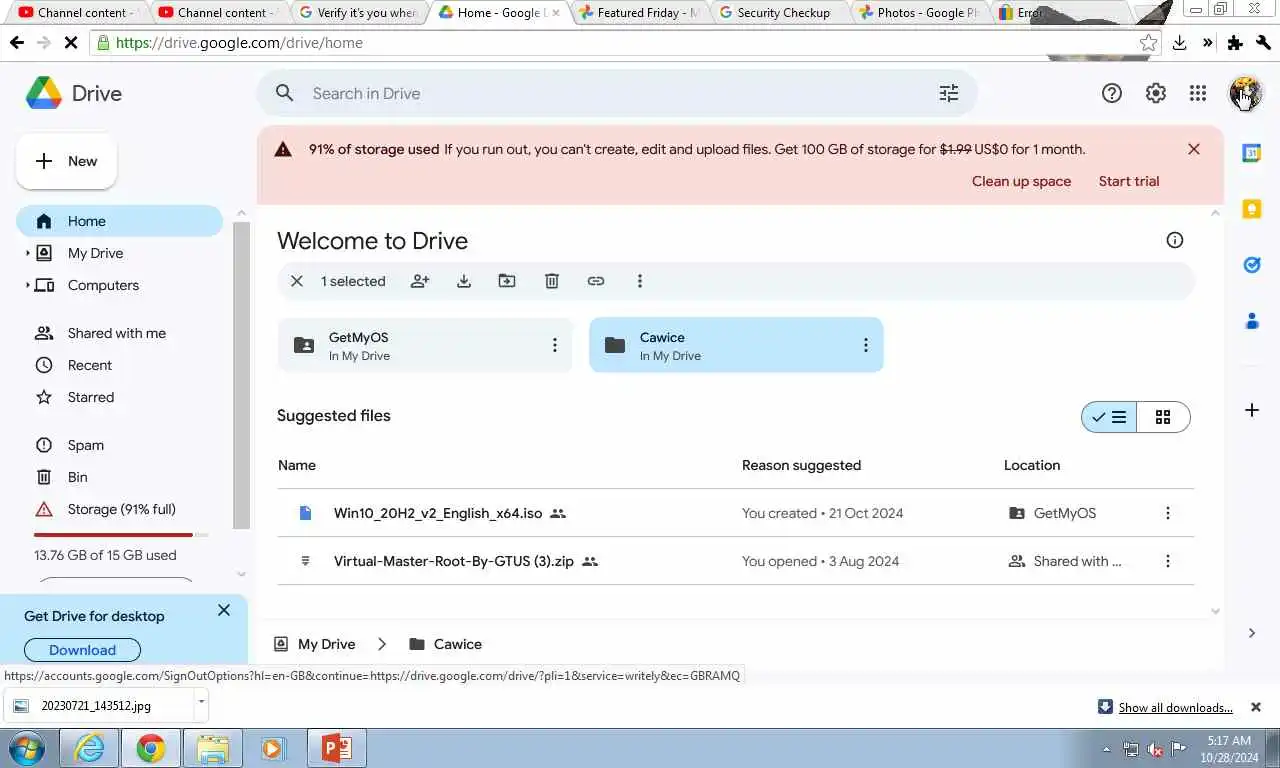
Task: Open Drive settings gear
Action: click(x=1155, y=93)
